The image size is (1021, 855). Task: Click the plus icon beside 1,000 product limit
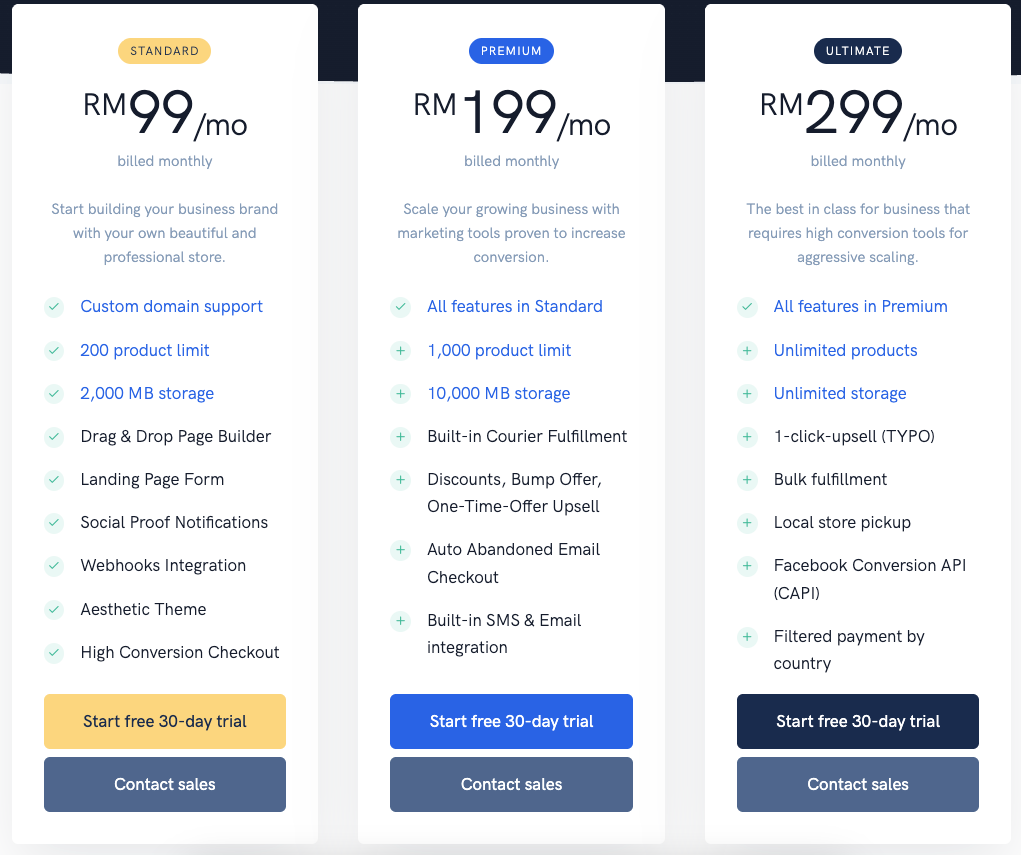click(x=401, y=351)
